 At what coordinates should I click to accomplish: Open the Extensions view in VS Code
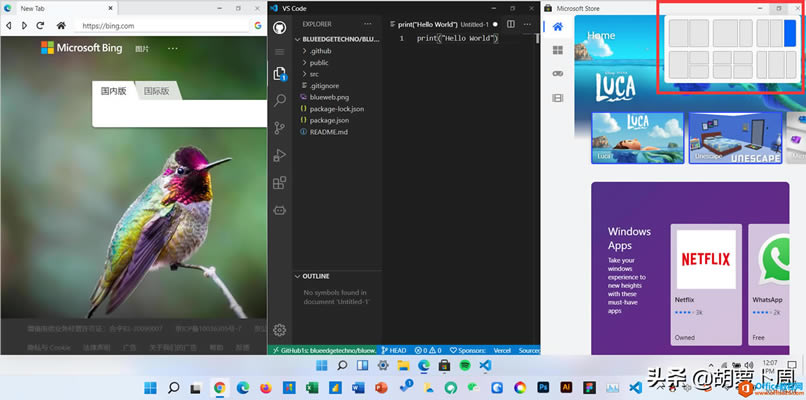click(x=280, y=183)
